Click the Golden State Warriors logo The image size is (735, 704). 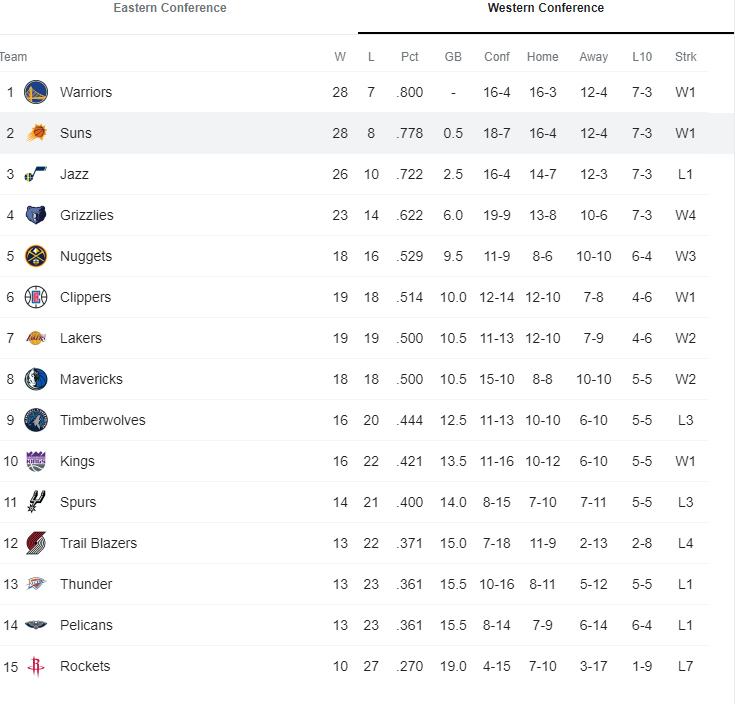[x=36, y=92]
